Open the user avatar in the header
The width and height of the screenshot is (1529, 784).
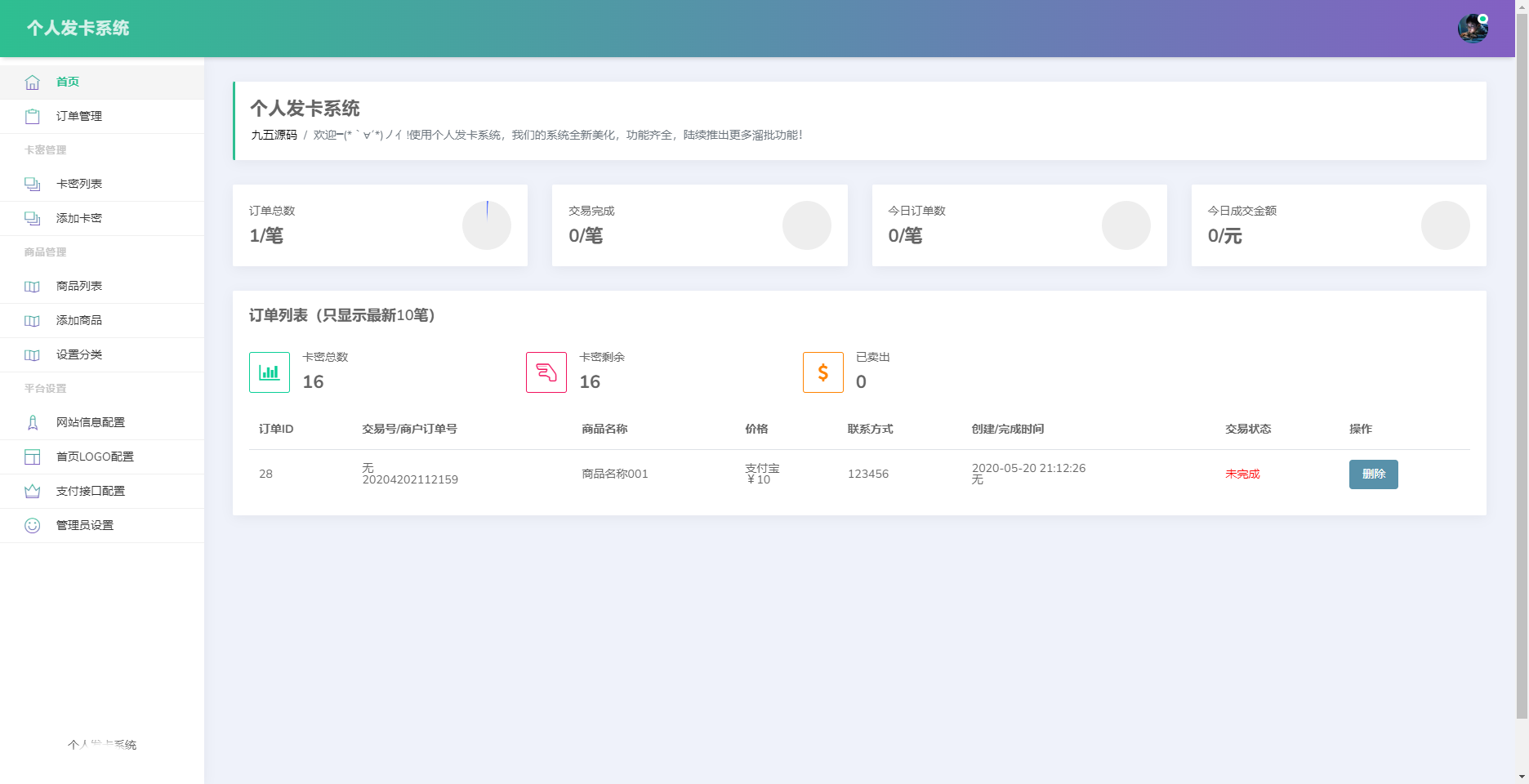(1473, 27)
